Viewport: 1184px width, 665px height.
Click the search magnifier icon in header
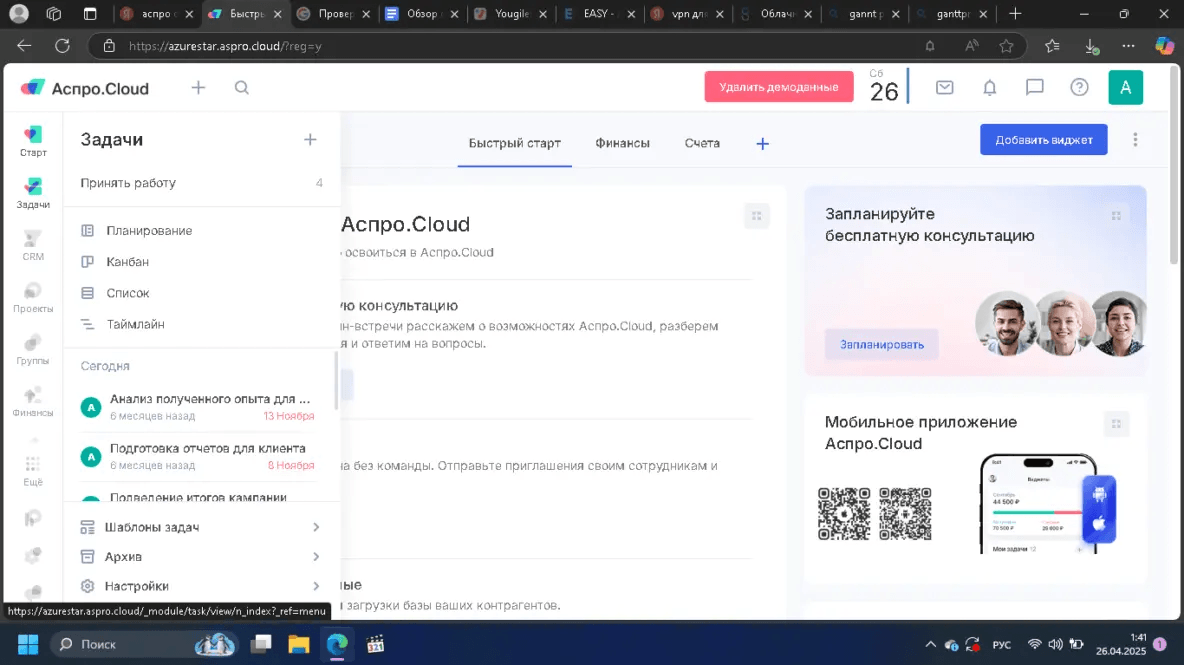242,88
